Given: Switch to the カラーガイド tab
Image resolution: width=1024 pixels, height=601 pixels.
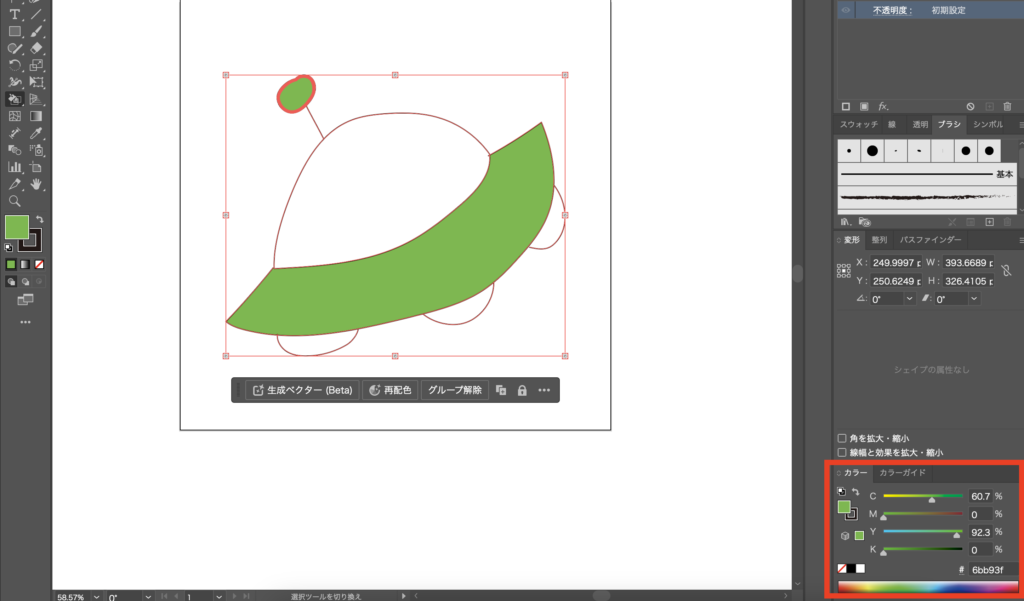Looking at the screenshot, I should 902,472.
